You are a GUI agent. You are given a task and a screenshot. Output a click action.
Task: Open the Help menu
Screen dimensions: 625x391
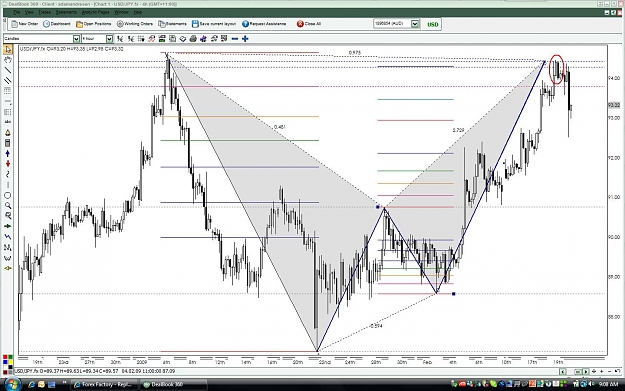click(138, 12)
